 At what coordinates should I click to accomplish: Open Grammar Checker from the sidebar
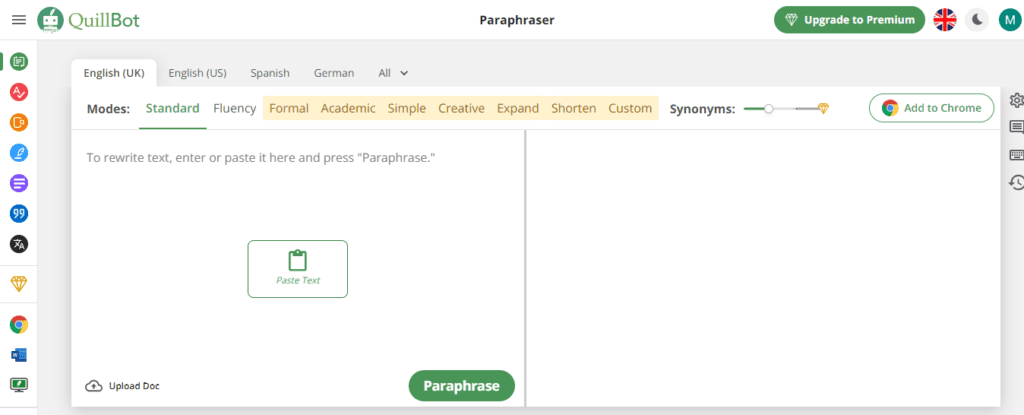pos(18,92)
